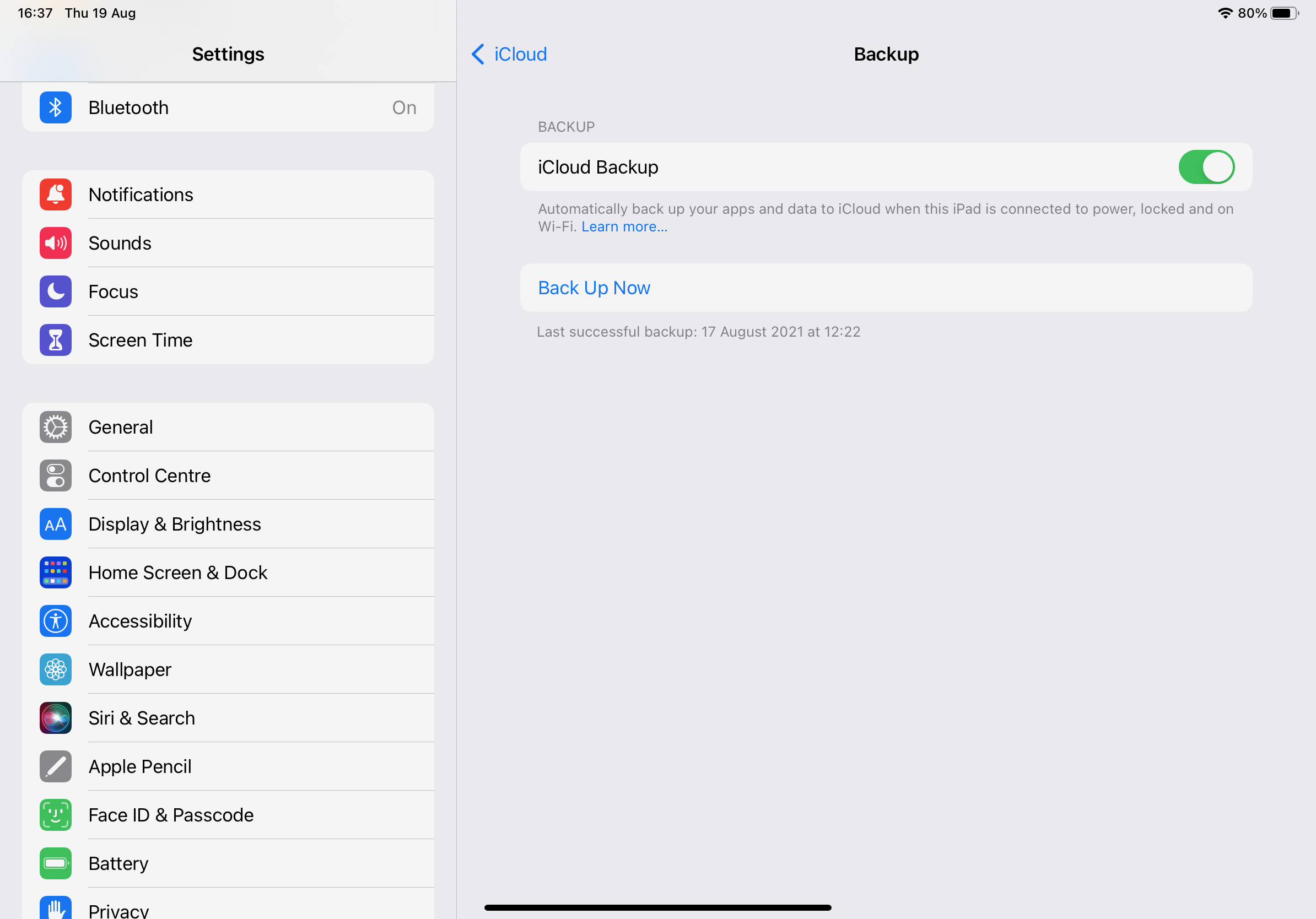
Task: Tap the home indicator bar
Action: tap(657, 907)
